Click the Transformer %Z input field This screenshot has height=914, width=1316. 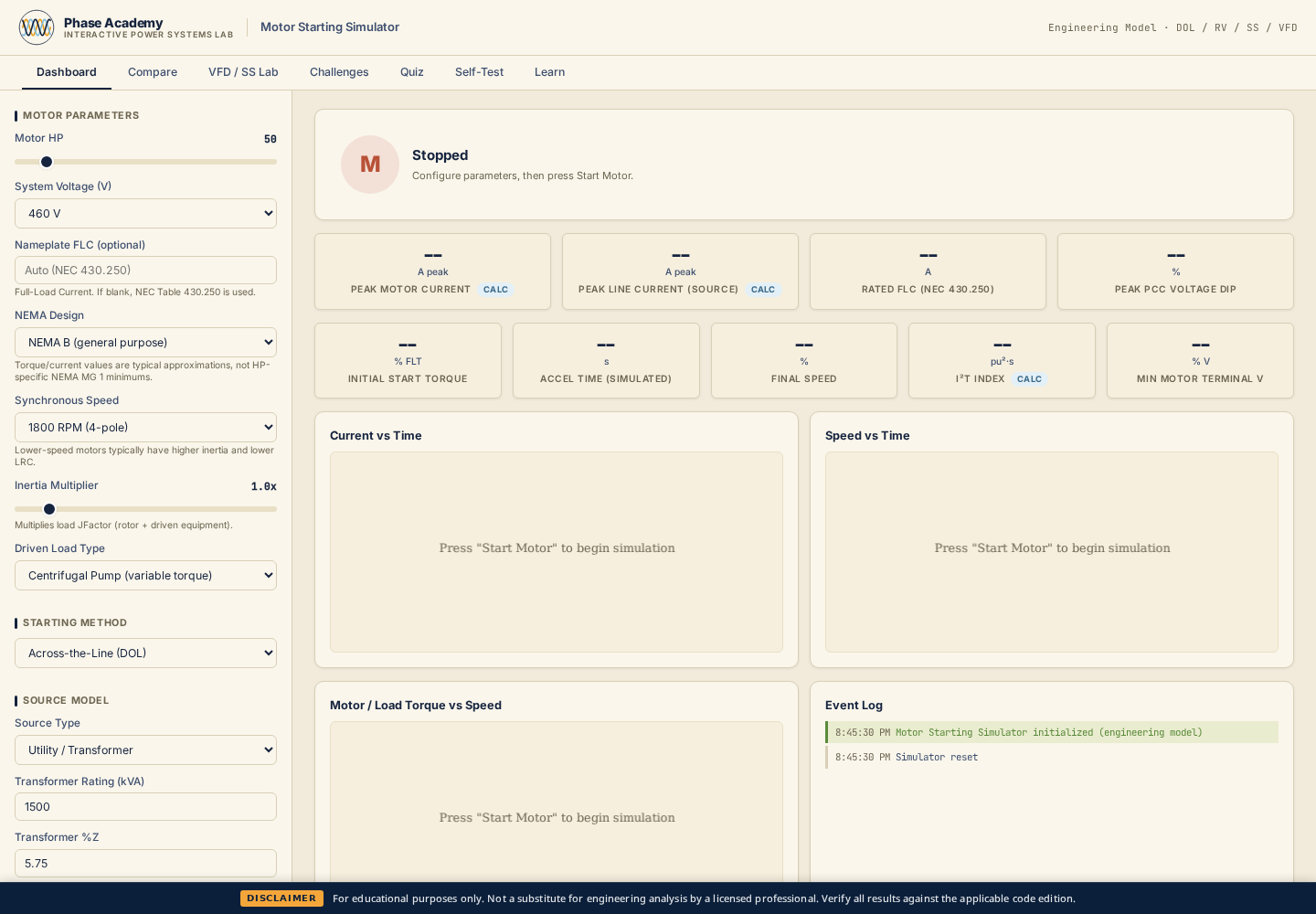(145, 864)
